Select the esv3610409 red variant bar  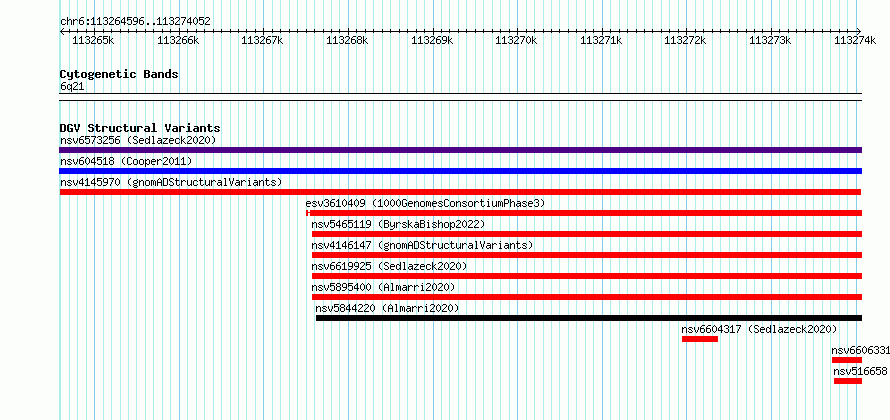tap(584, 213)
